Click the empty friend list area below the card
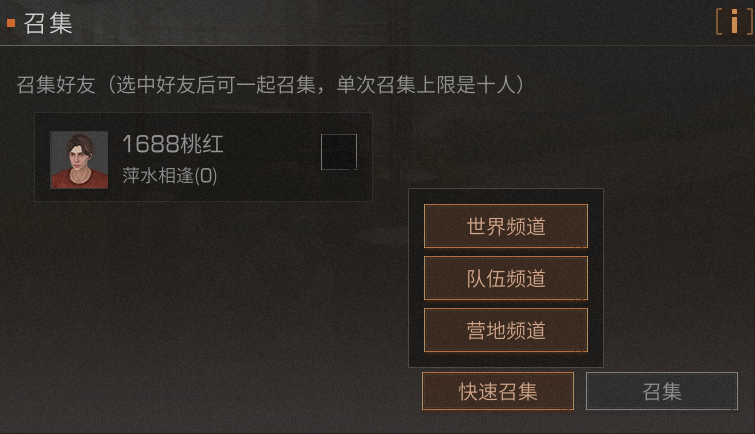 click(x=202, y=299)
